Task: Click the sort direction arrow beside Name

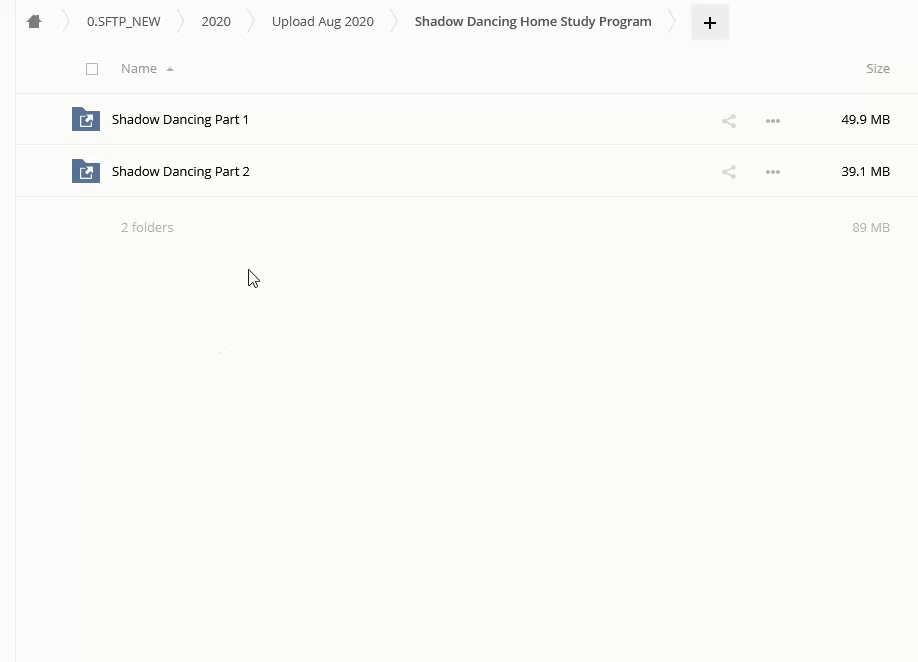Action: click(x=170, y=69)
